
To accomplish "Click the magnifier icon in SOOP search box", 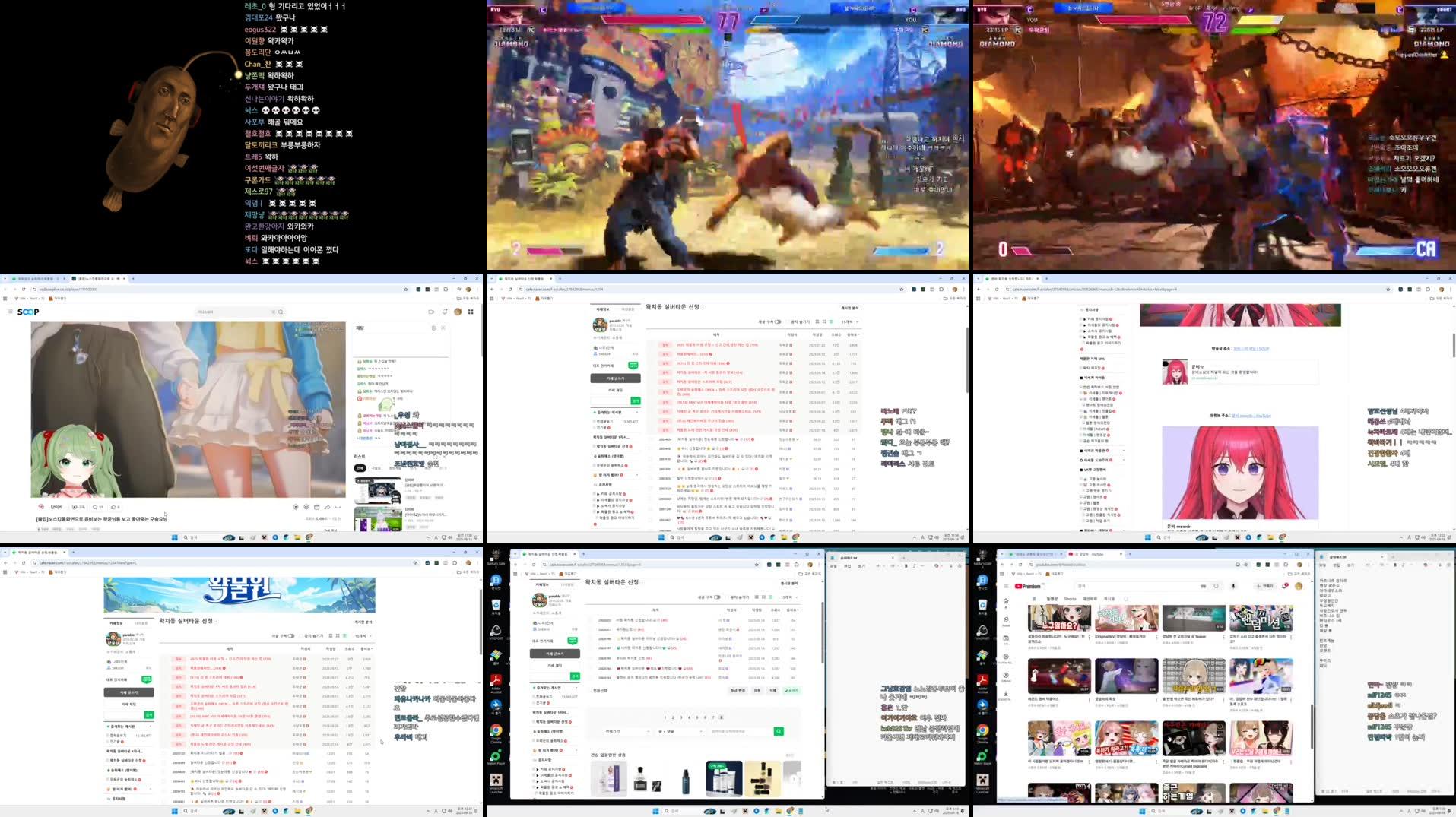I will 281,312.
